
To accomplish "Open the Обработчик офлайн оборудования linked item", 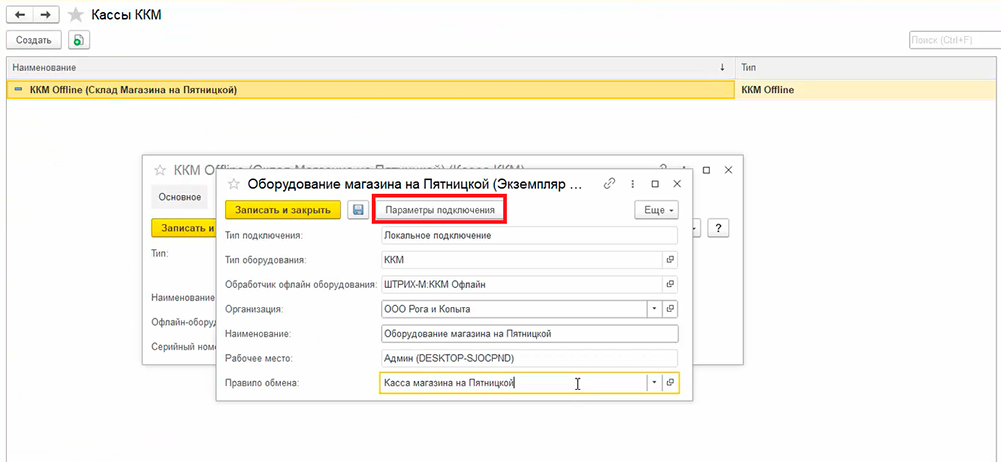I will [671, 283].
